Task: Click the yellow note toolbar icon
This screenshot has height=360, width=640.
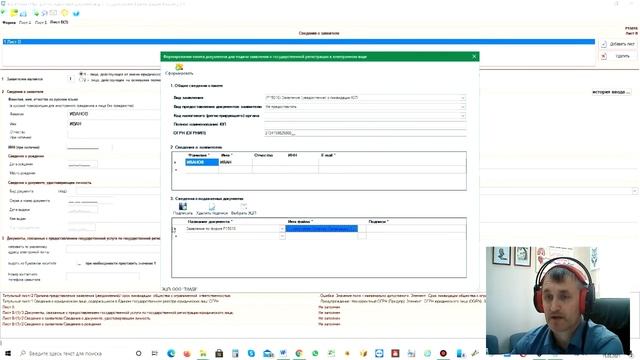Action: click(x=14, y=13)
